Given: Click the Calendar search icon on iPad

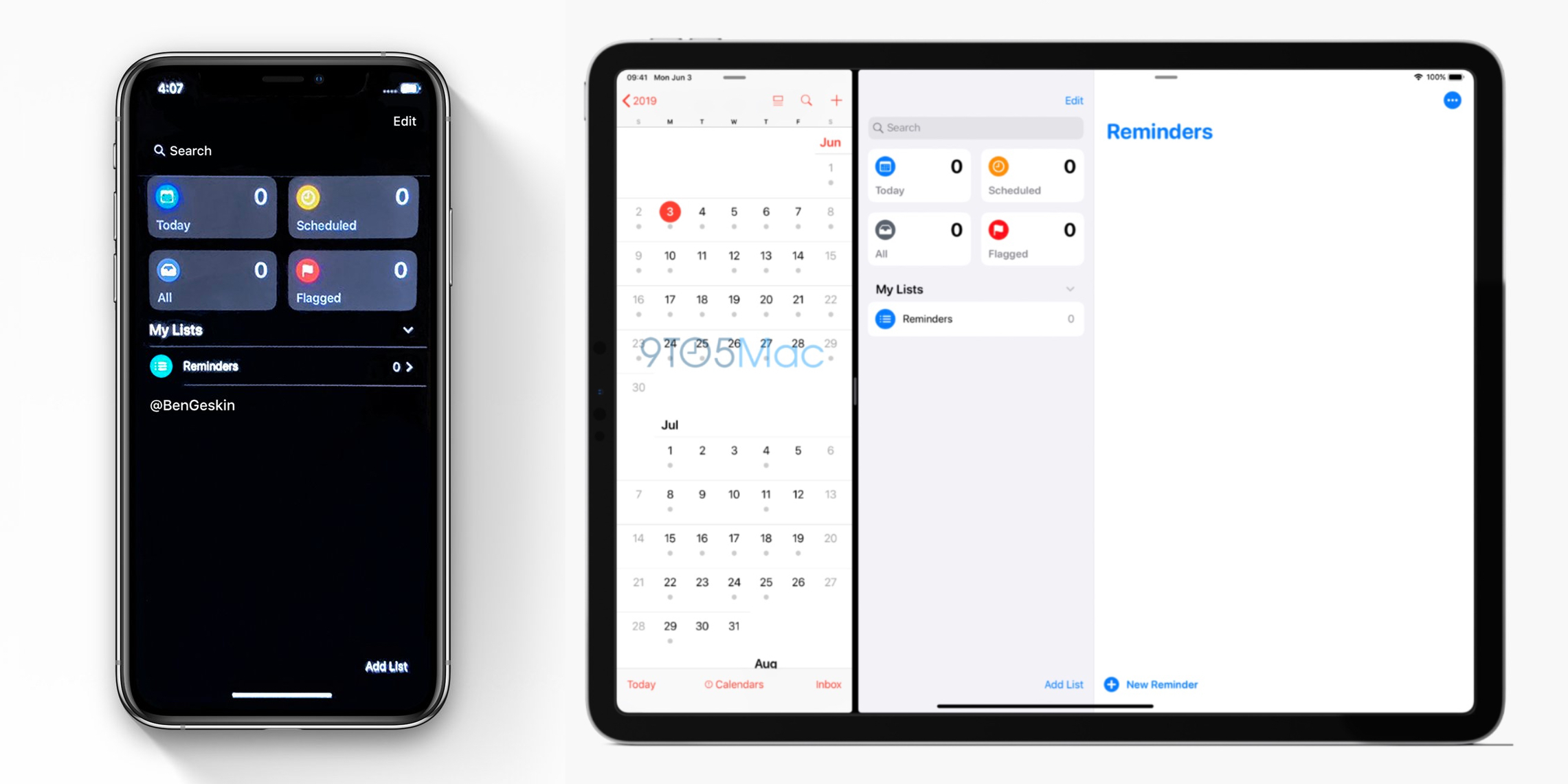Looking at the screenshot, I should (x=805, y=99).
